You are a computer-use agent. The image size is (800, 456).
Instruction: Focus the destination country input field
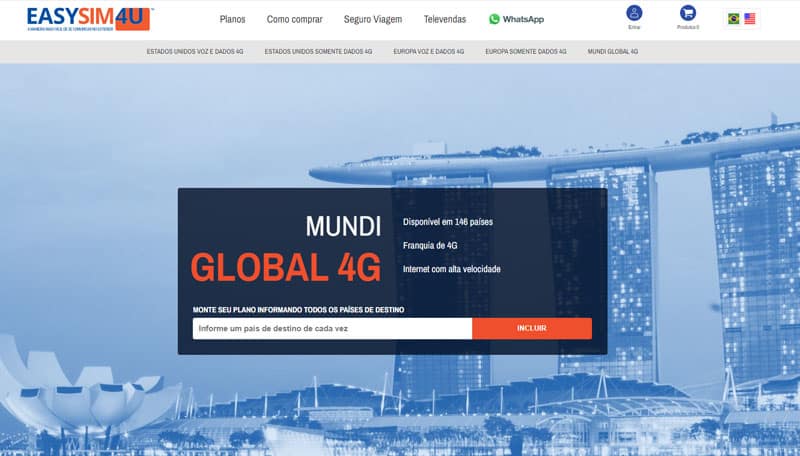332,328
